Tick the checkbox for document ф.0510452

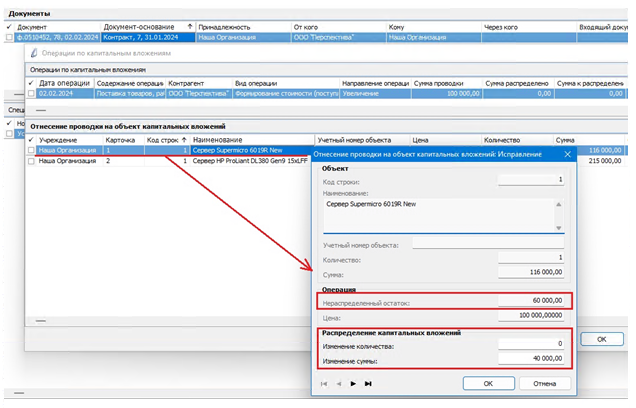coord(9,37)
